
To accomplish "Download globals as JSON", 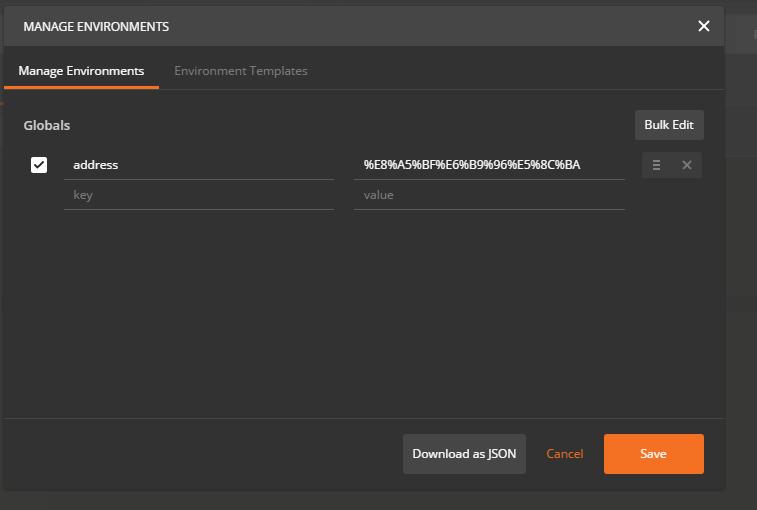I will pos(464,453).
